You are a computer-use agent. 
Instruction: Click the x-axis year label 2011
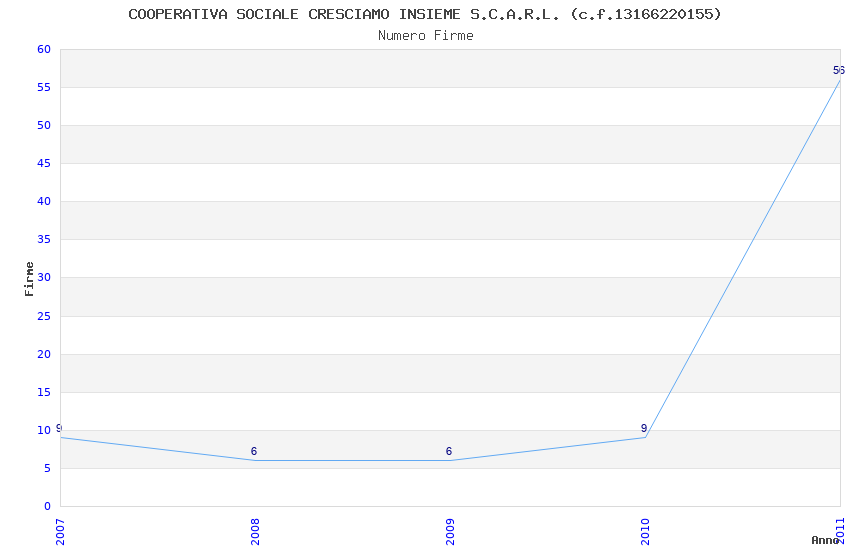840,532
